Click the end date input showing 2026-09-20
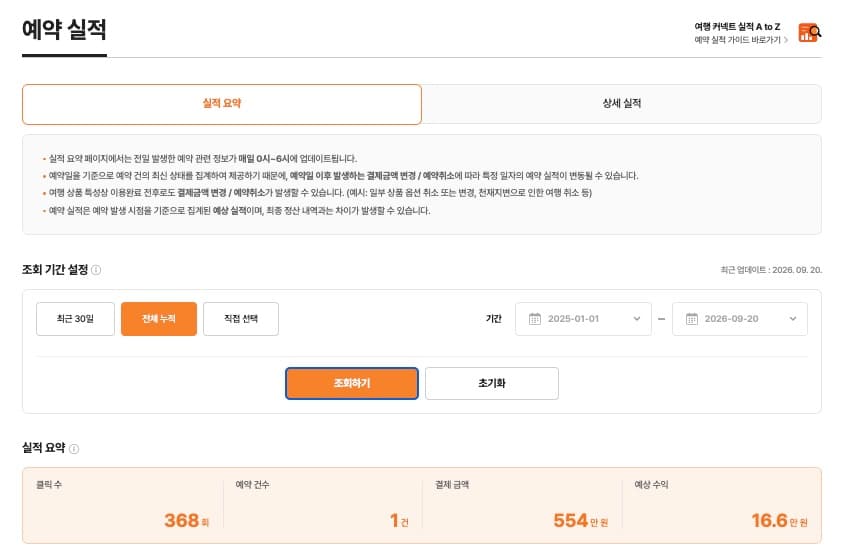This screenshot has height=560, width=842. pyautogui.click(x=739, y=319)
